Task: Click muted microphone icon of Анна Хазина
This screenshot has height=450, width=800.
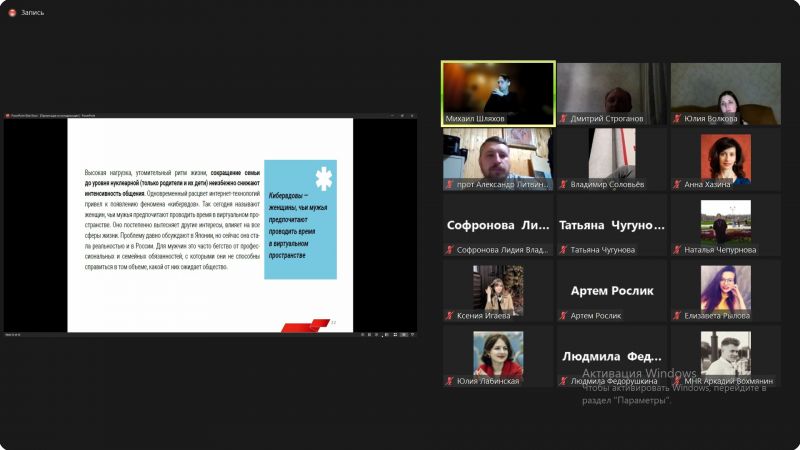Action: (677, 184)
